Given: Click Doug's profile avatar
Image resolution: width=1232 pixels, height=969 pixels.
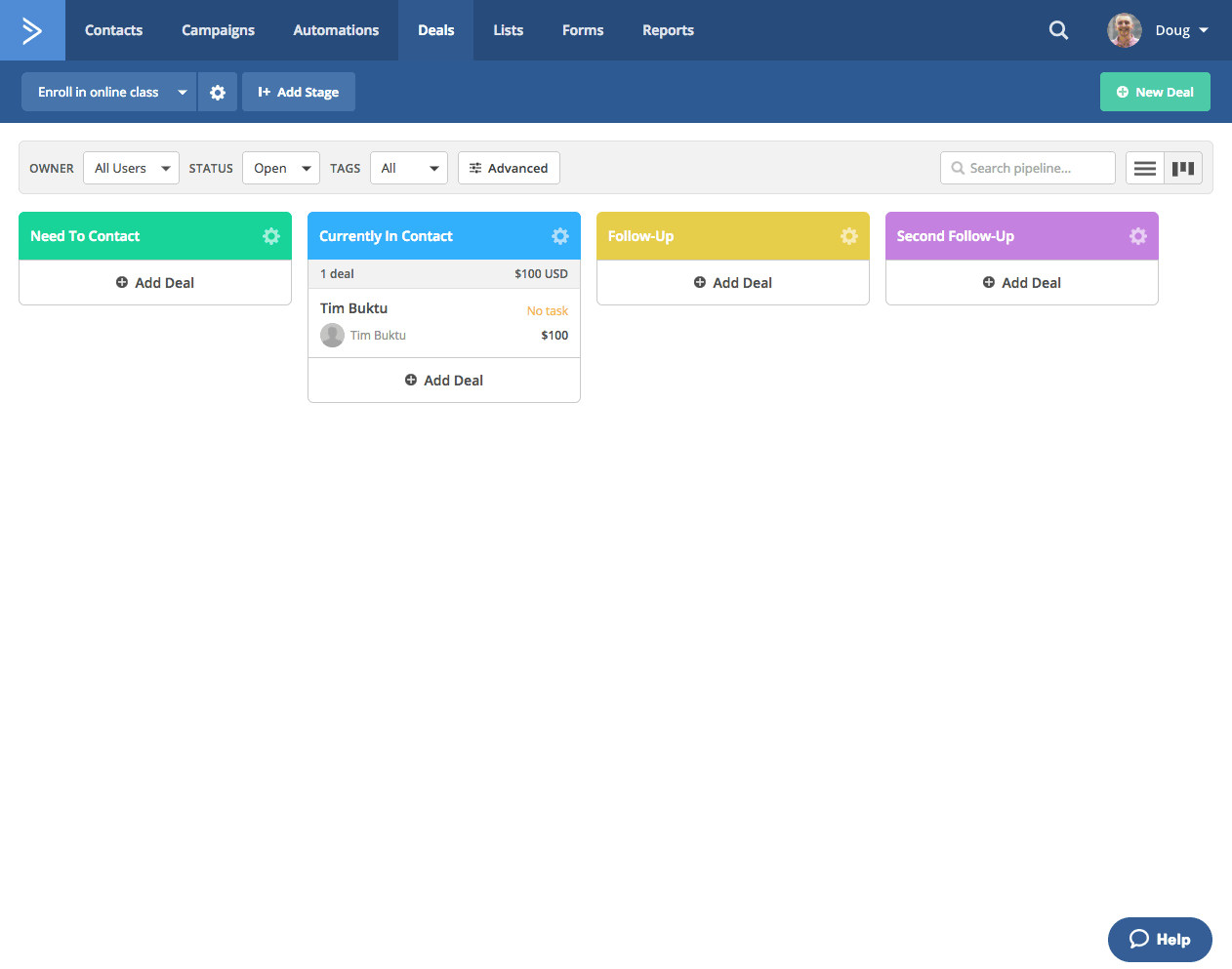Looking at the screenshot, I should [x=1125, y=30].
